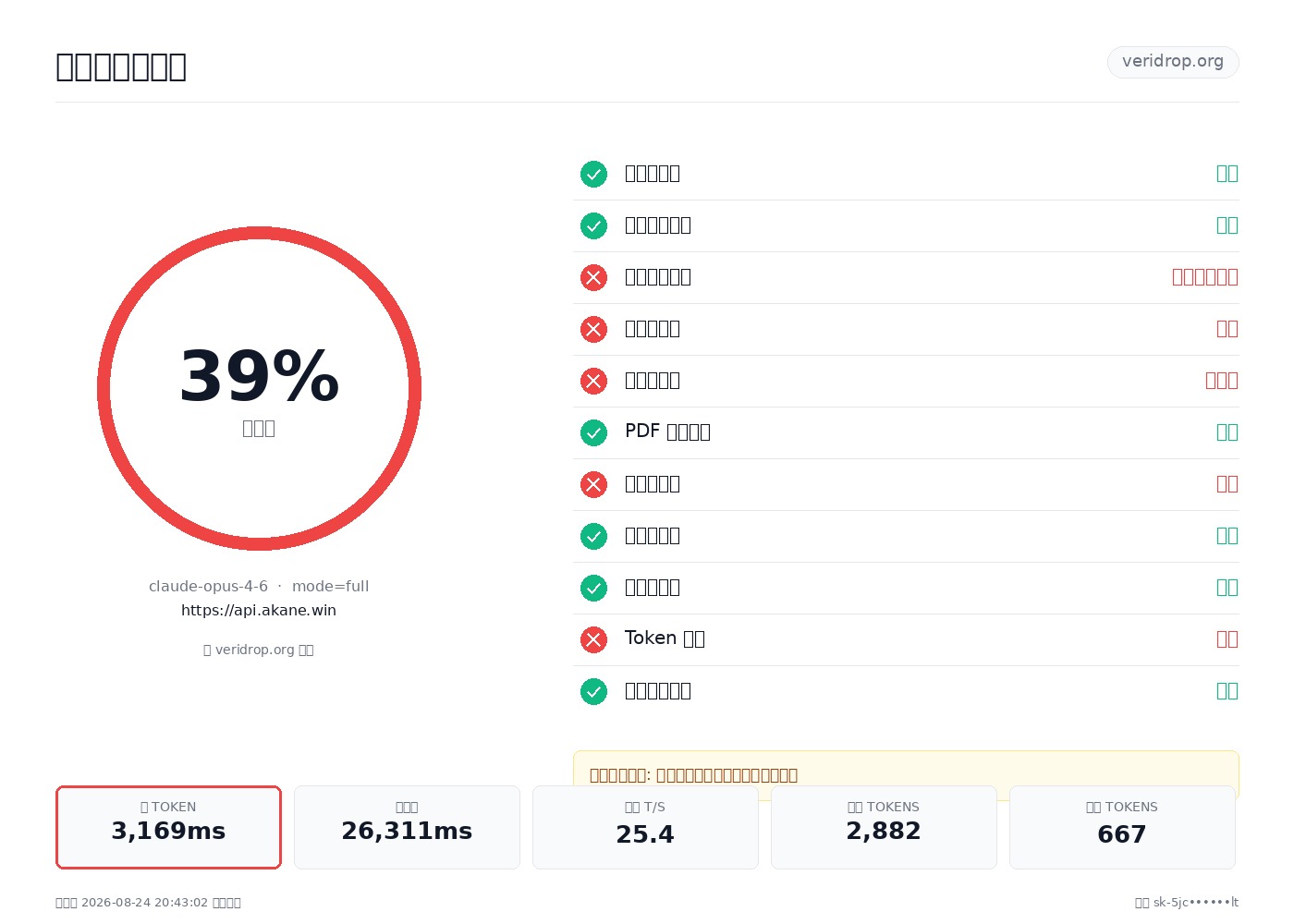Select the red-outlined 3,169ms TOKEN card
This screenshot has height=924, width=1294.
pyautogui.click(x=168, y=827)
